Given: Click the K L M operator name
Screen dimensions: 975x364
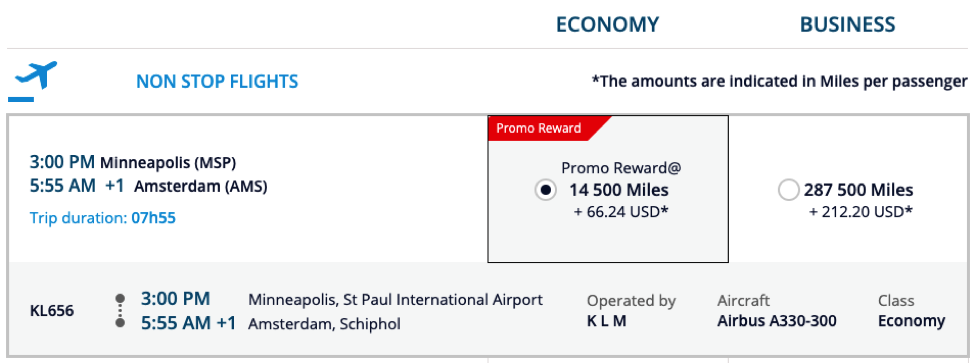Looking at the screenshot, I should 606,321.
